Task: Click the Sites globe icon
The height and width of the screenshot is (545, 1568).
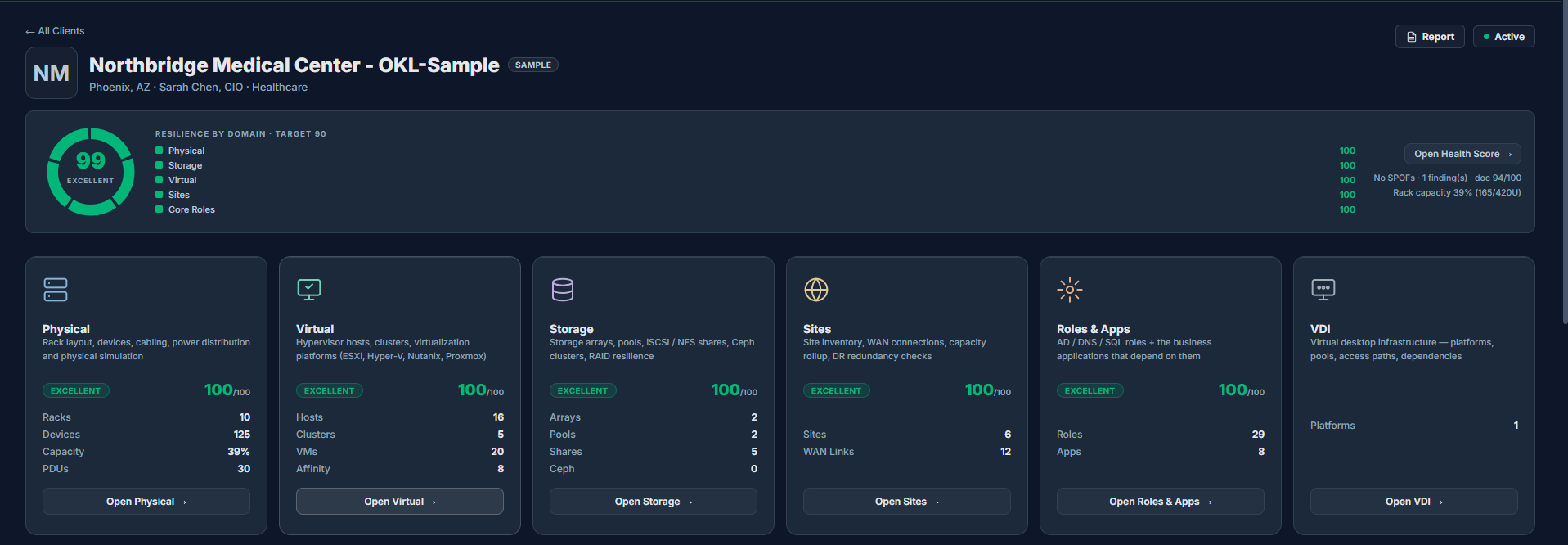Action: [816, 290]
